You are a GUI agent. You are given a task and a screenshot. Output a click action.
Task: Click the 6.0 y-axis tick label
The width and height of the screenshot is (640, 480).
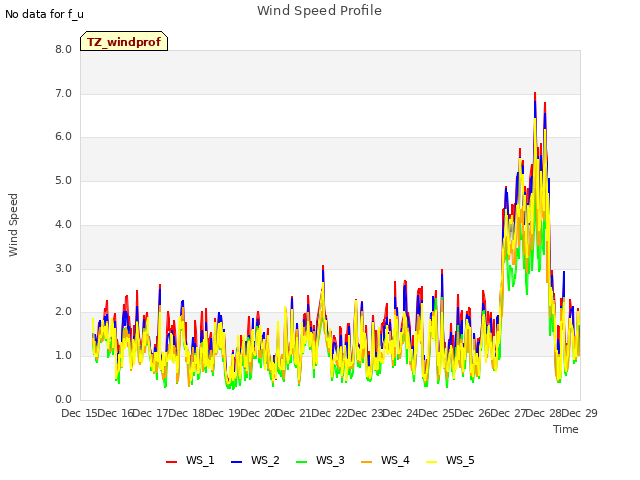pyautogui.click(x=63, y=137)
